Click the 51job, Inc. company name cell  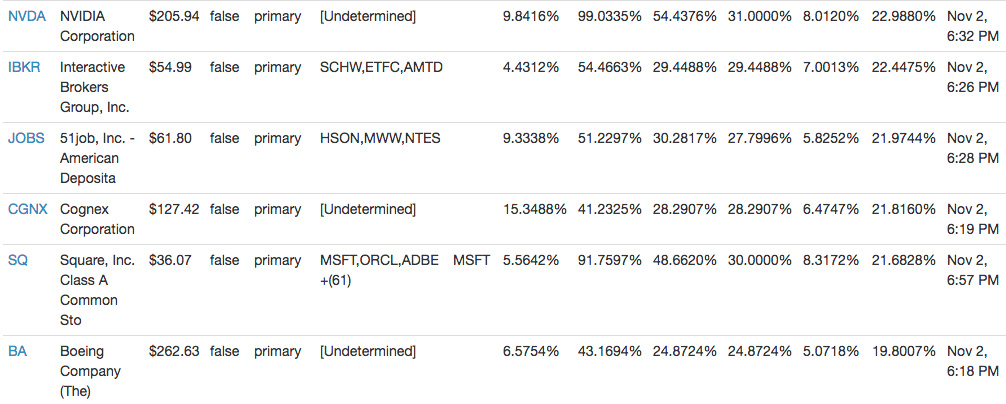click(x=98, y=158)
